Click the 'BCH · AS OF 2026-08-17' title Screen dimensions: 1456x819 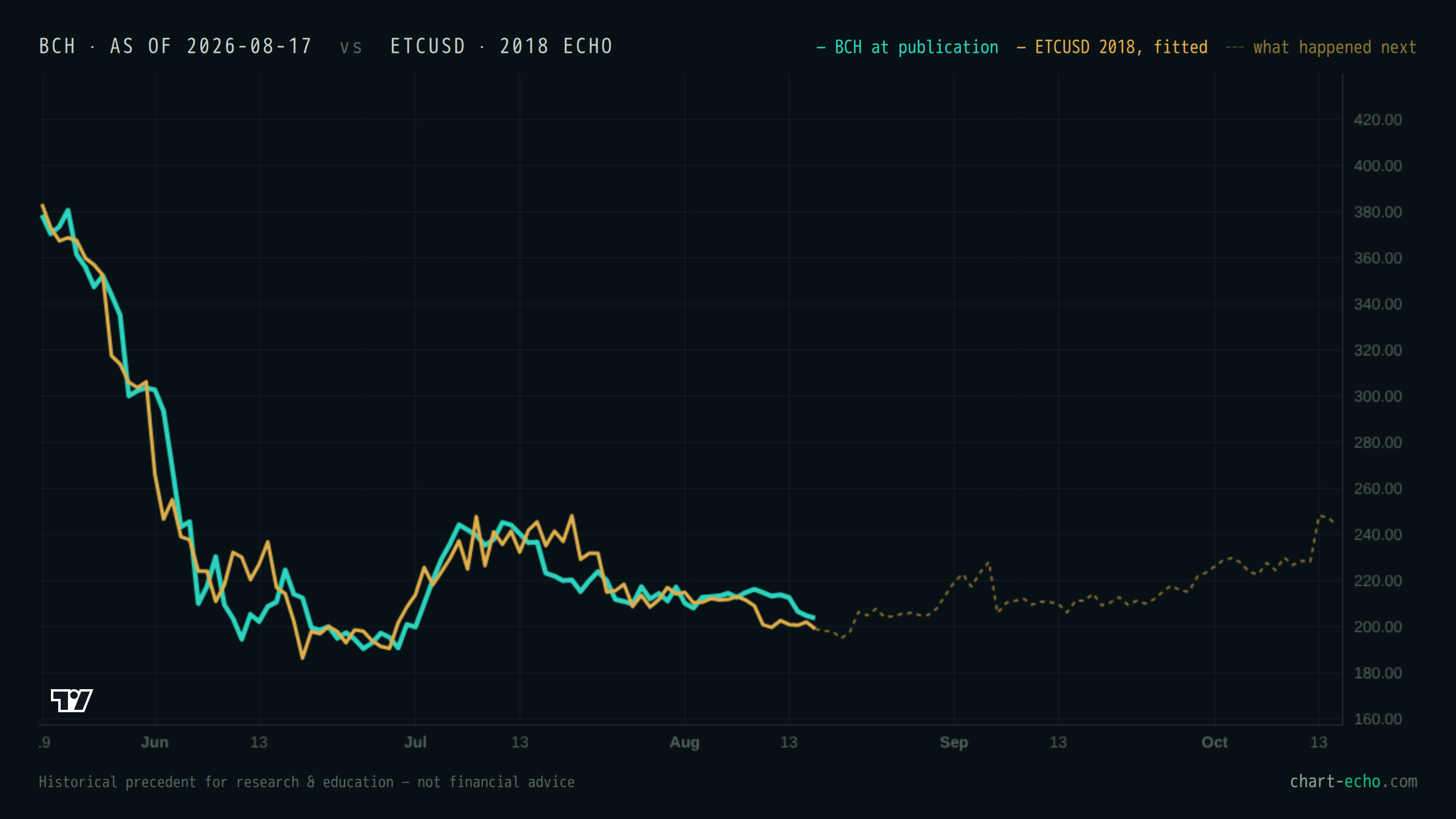[x=175, y=46]
